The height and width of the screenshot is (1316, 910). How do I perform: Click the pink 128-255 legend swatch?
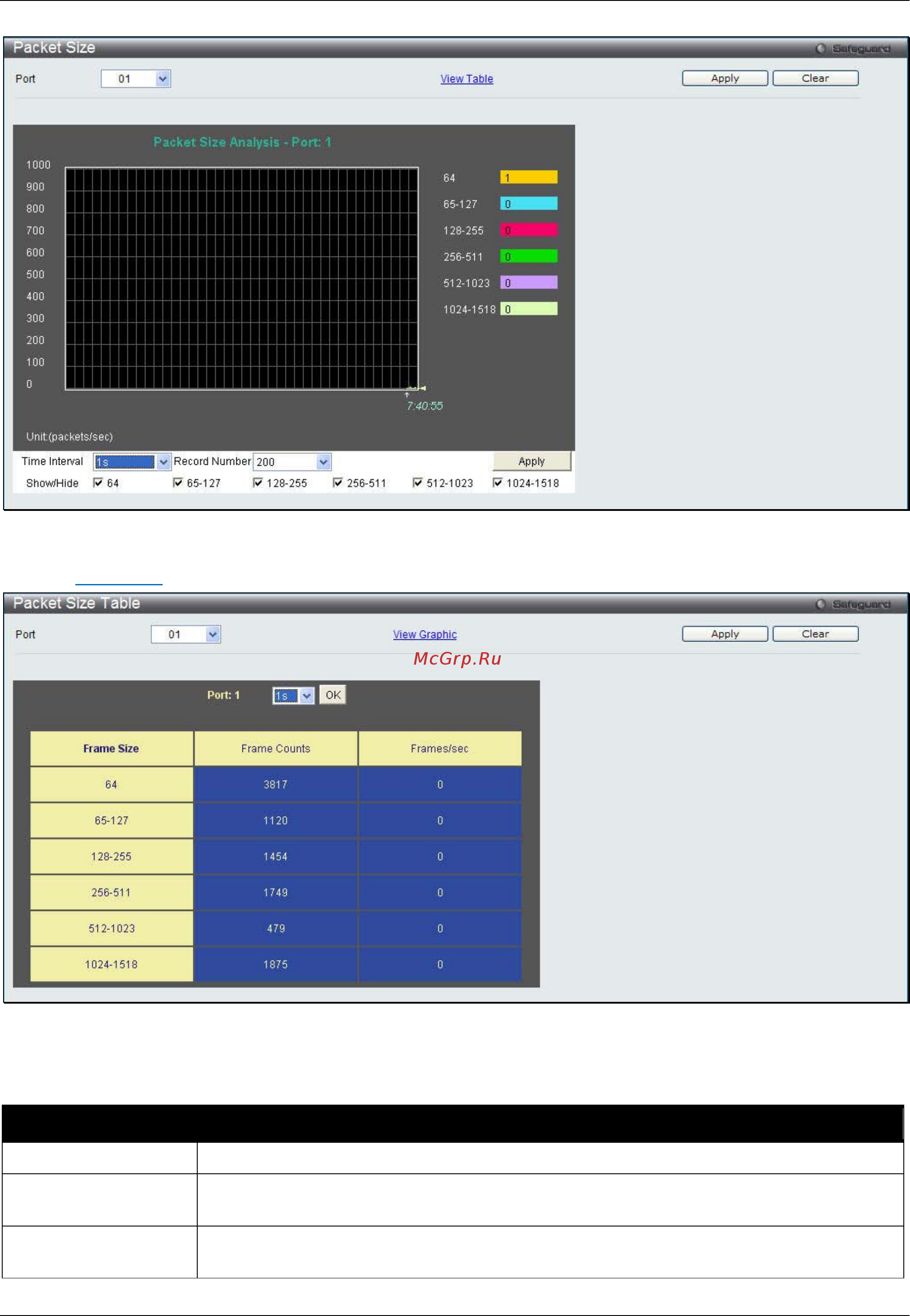(x=528, y=230)
